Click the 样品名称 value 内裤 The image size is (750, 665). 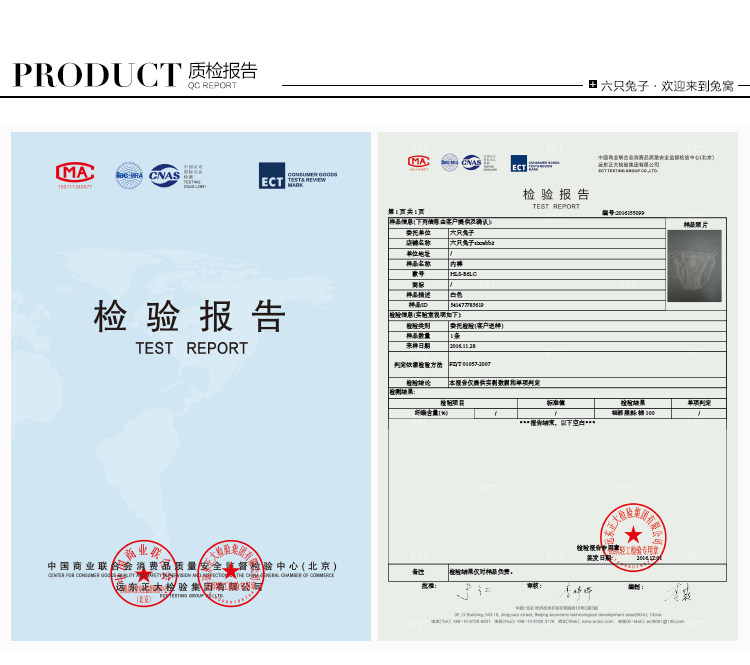pos(456,264)
